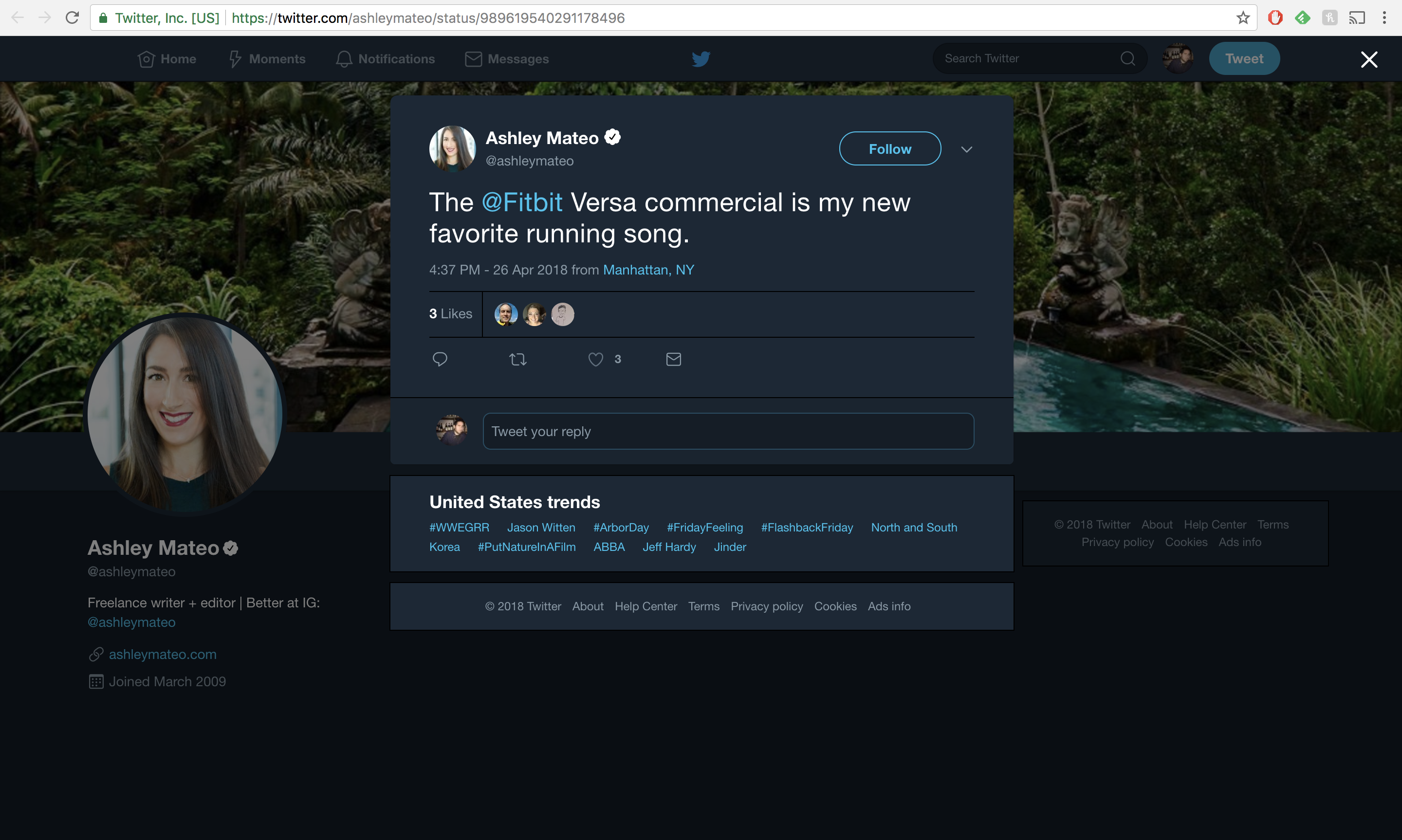Go to Home in Twitter navigation
This screenshot has height=840, width=1402.
pyautogui.click(x=167, y=59)
